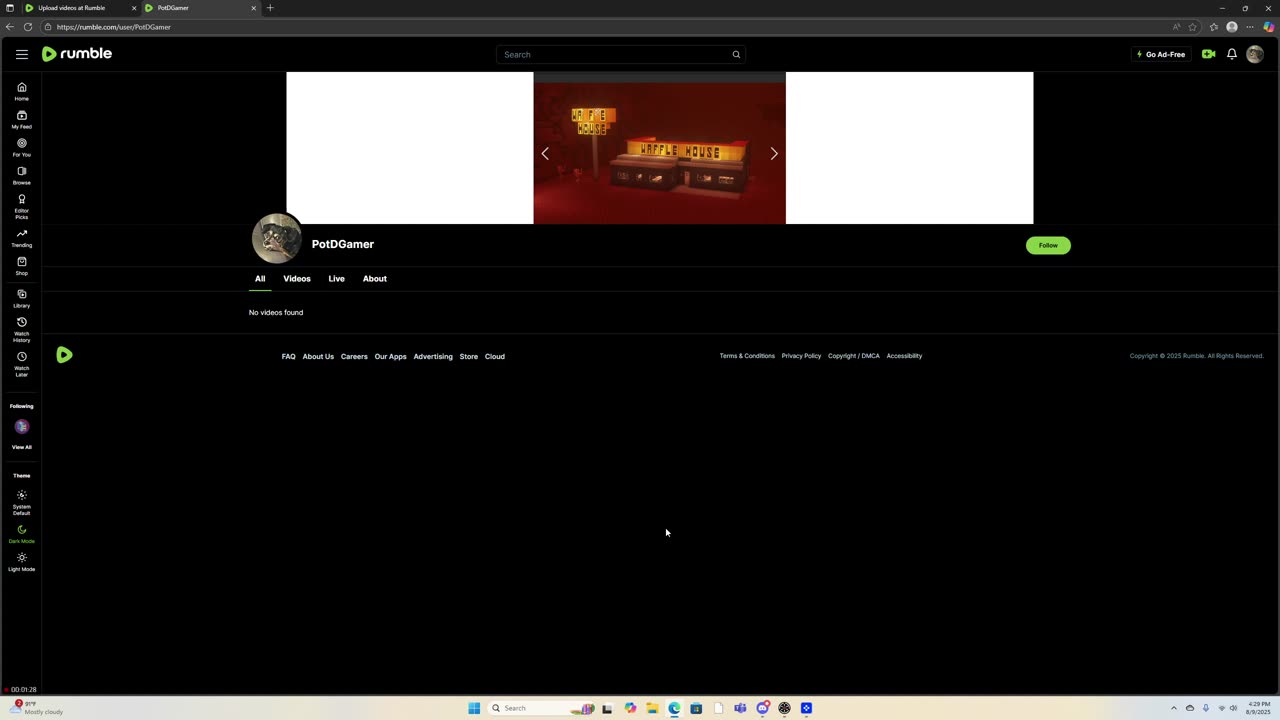Open Watch Later in the sidebar
Screen dimensions: 1280x720
pos(21,364)
